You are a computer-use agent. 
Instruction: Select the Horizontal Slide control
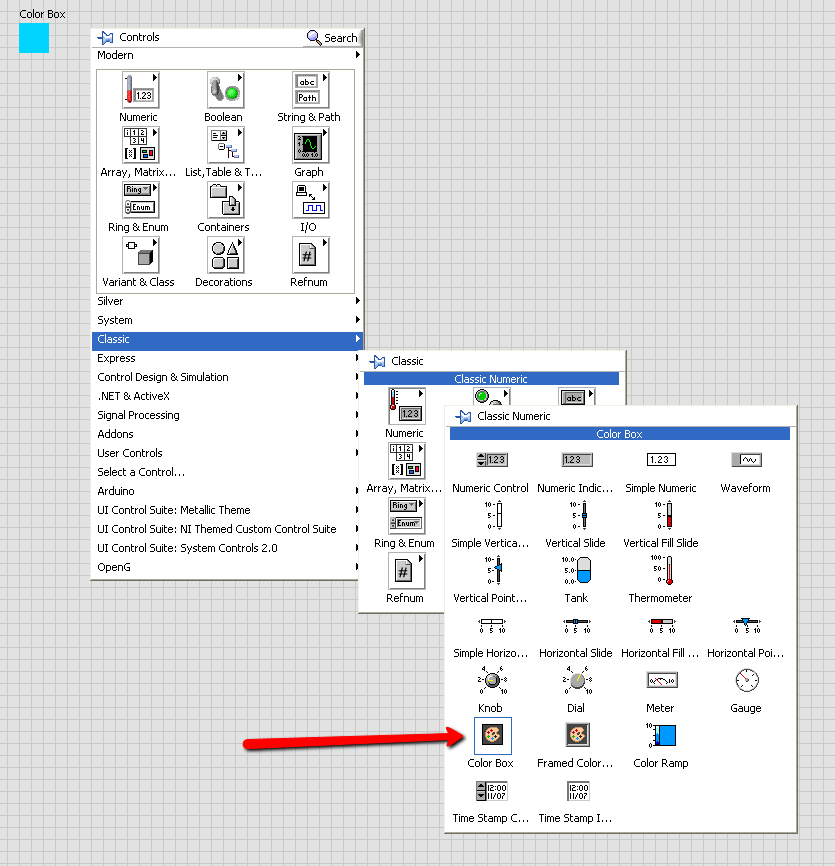click(x=577, y=625)
